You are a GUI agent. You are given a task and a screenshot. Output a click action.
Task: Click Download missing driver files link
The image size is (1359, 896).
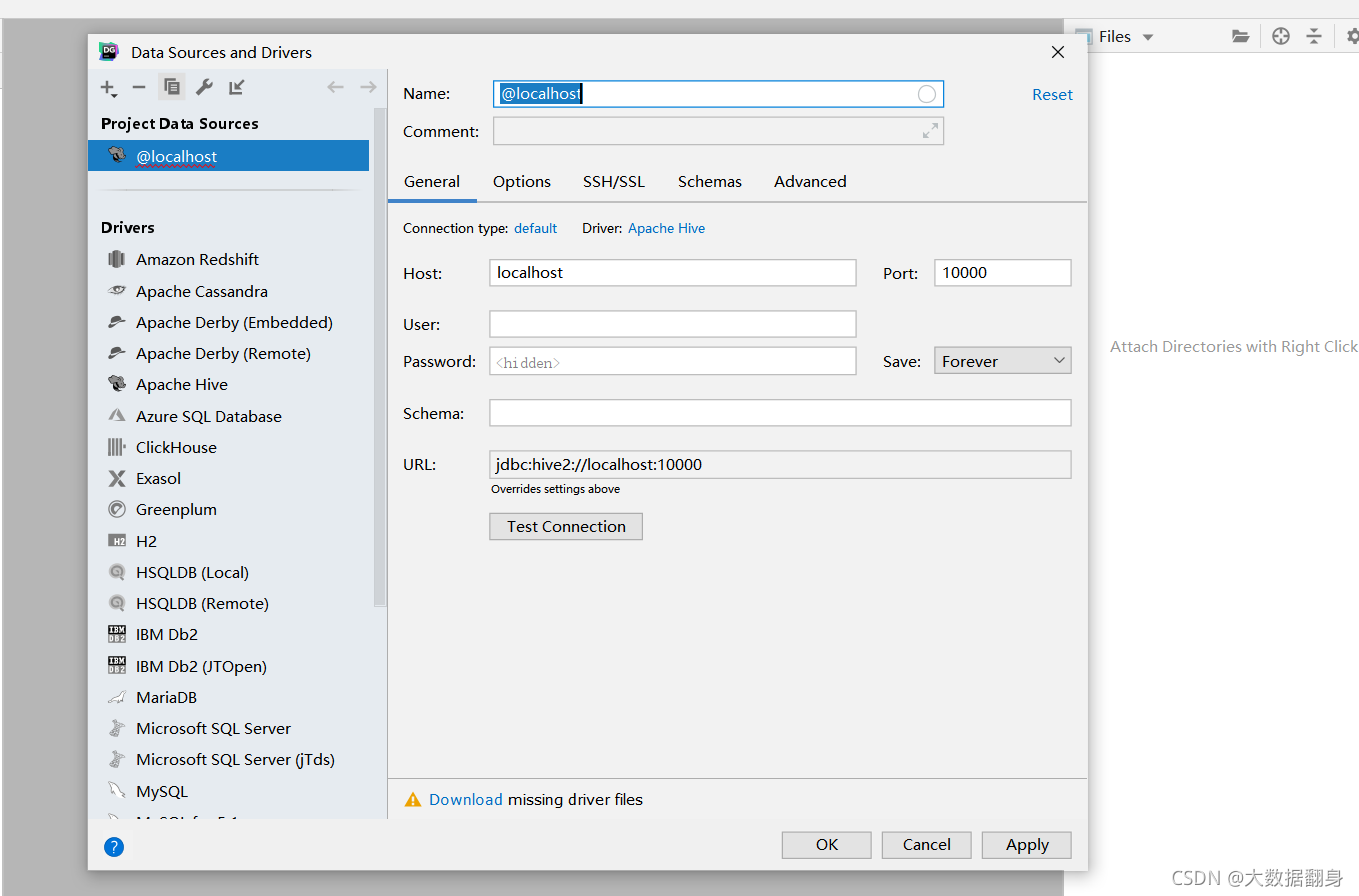(x=466, y=800)
